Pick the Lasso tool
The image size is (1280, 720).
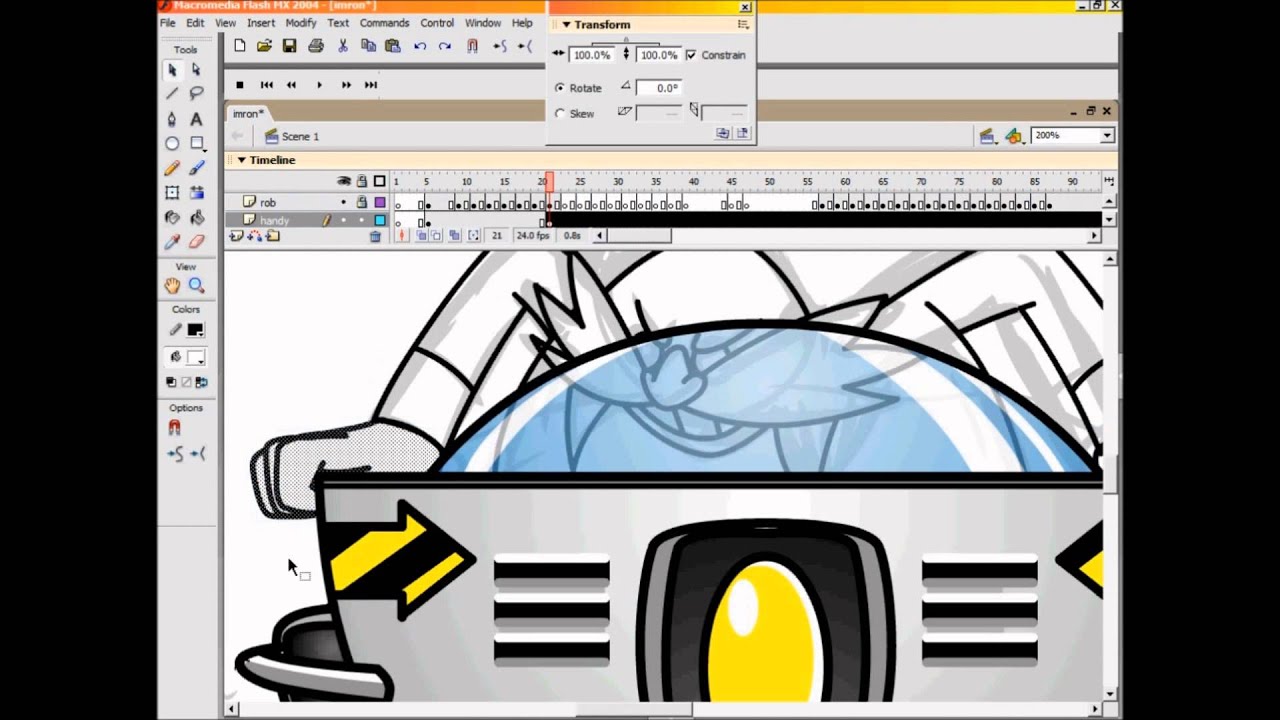pos(196,93)
